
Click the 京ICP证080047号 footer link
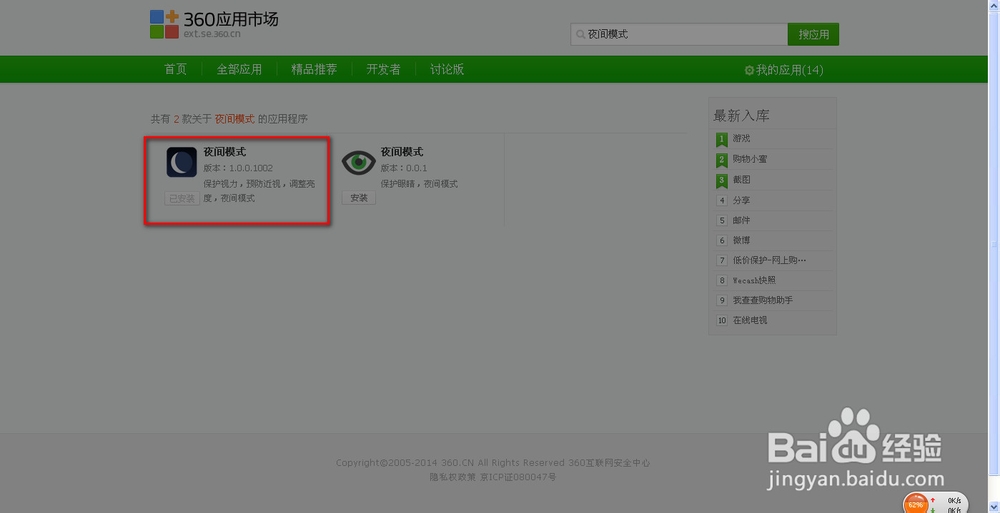tap(518, 477)
